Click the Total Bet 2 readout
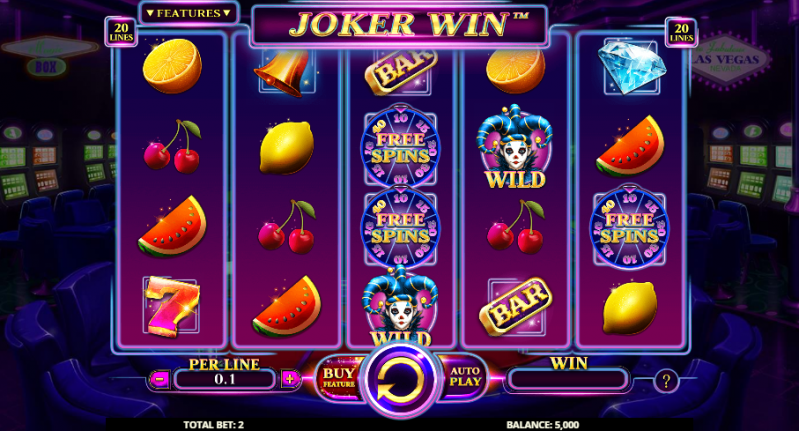Viewport: 799px width, 431px height. (214, 425)
